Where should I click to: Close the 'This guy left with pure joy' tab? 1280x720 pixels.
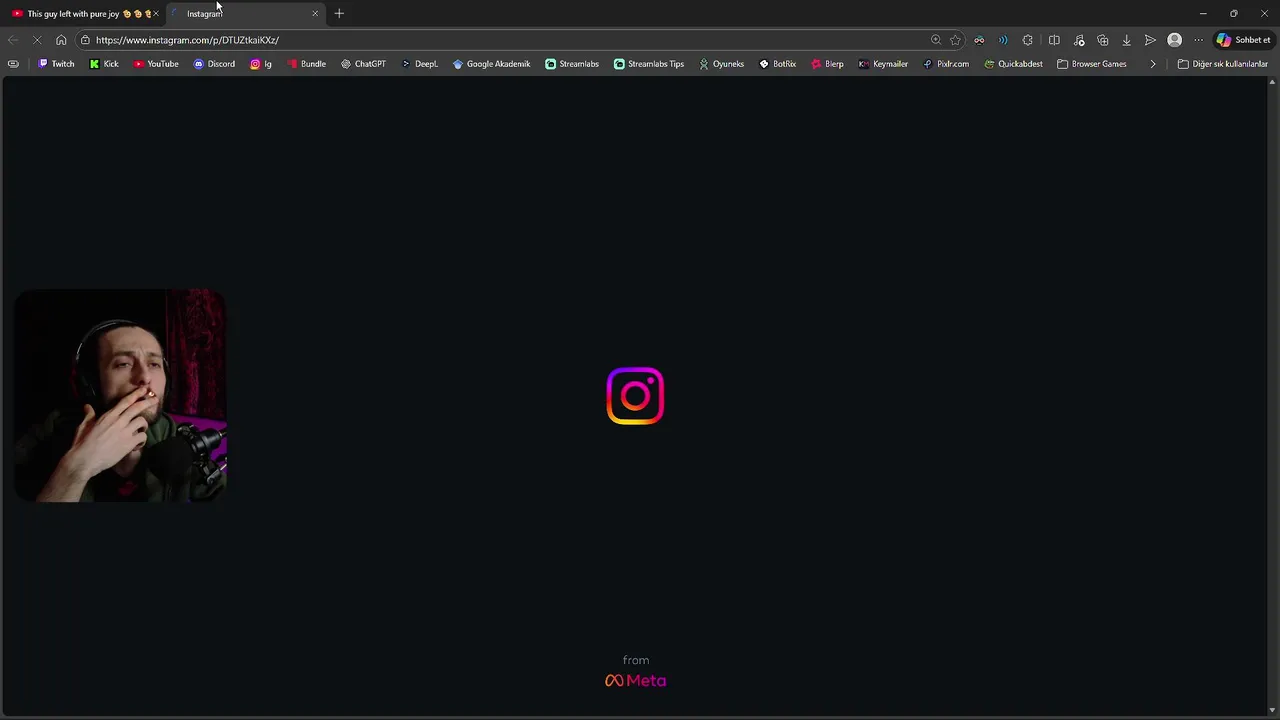[156, 14]
